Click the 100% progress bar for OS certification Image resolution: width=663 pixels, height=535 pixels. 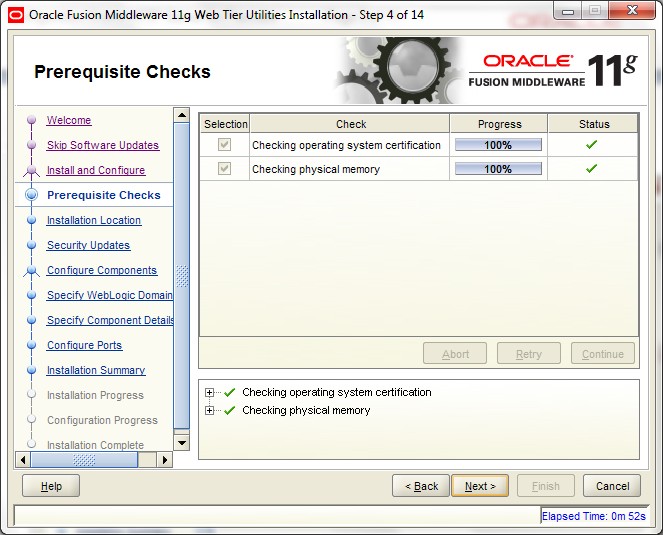click(x=498, y=145)
